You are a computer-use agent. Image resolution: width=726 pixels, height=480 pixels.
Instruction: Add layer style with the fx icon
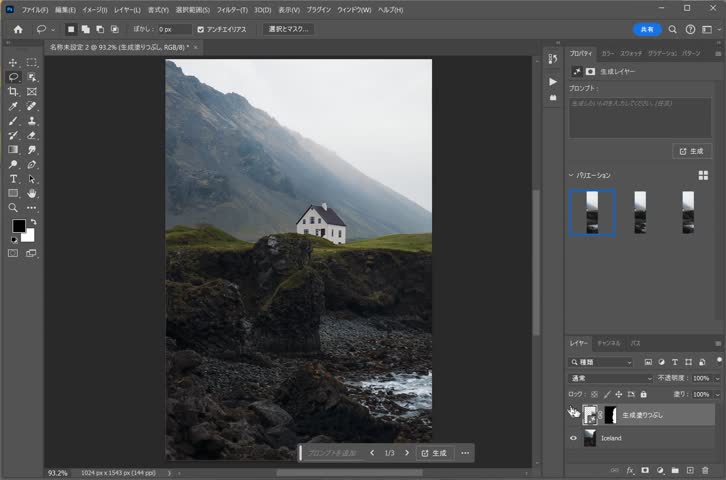pyautogui.click(x=630, y=469)
